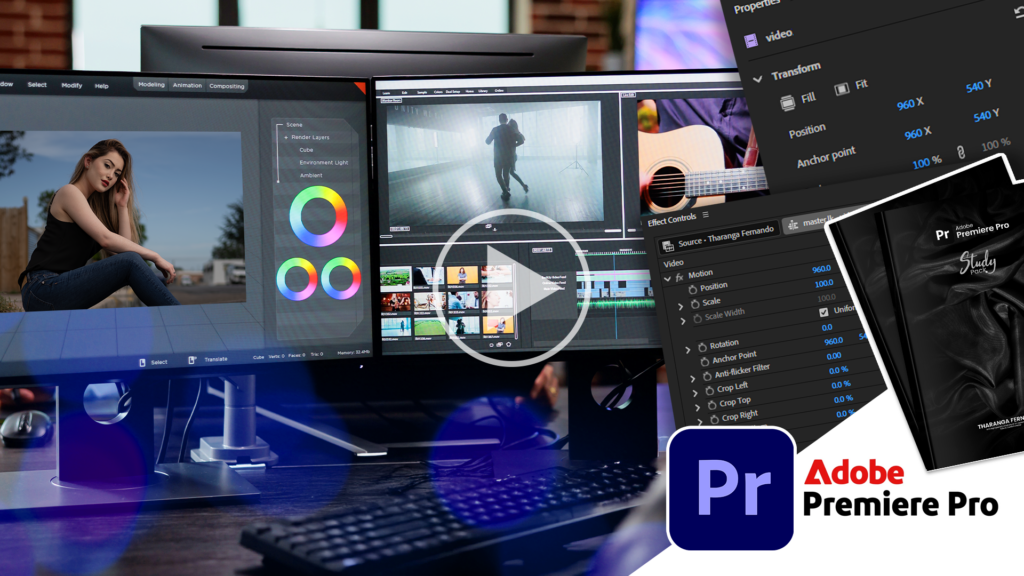Open the Modify menu
Screen dimensions: 1024x576
pyautogui.click(x=72, y=86)
